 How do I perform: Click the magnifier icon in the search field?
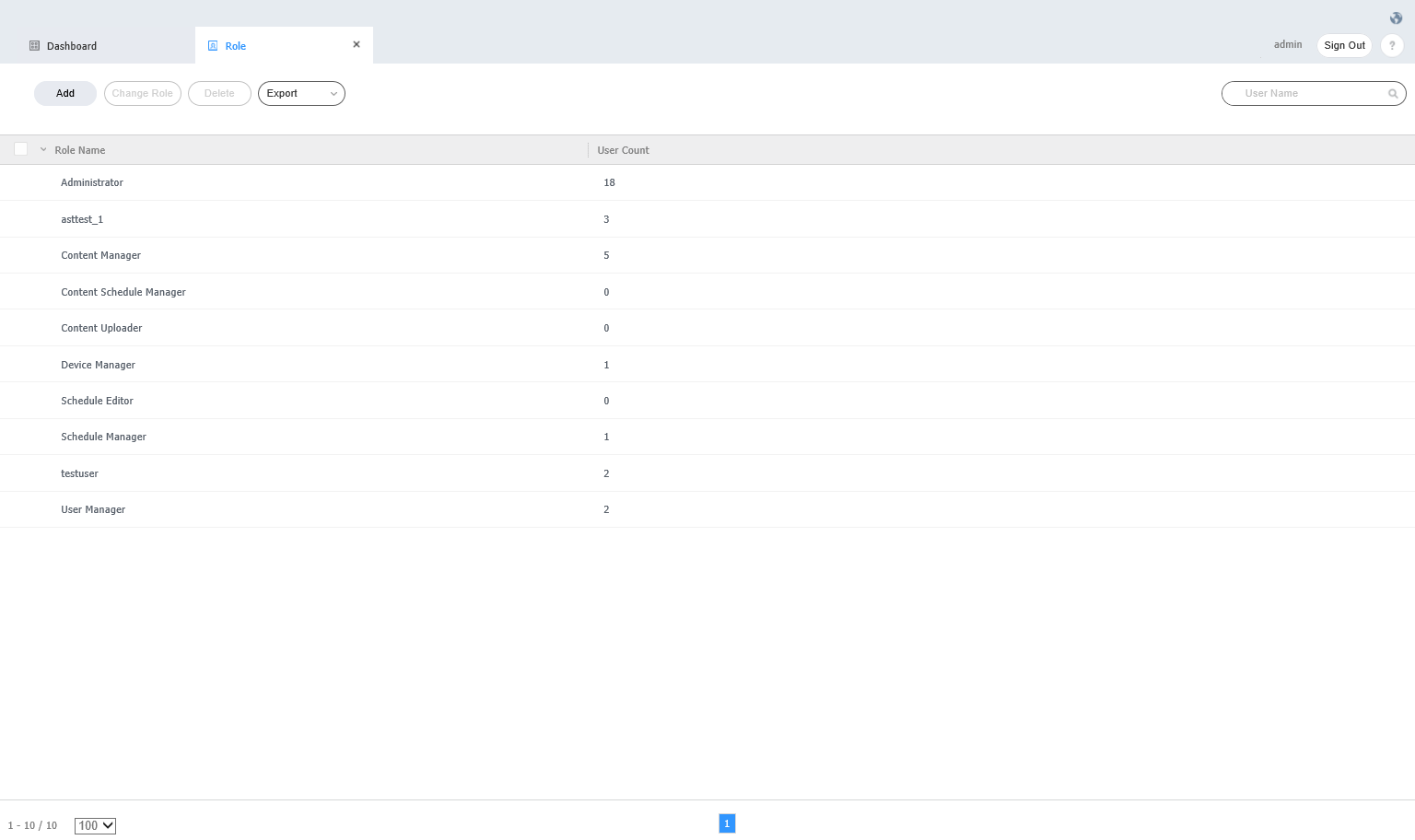1393,93
